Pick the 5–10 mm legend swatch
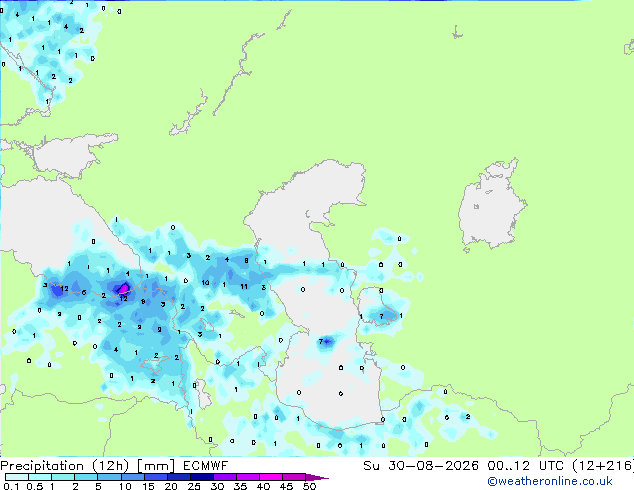The height and width of the screenshot is (490, 634). 109,477
